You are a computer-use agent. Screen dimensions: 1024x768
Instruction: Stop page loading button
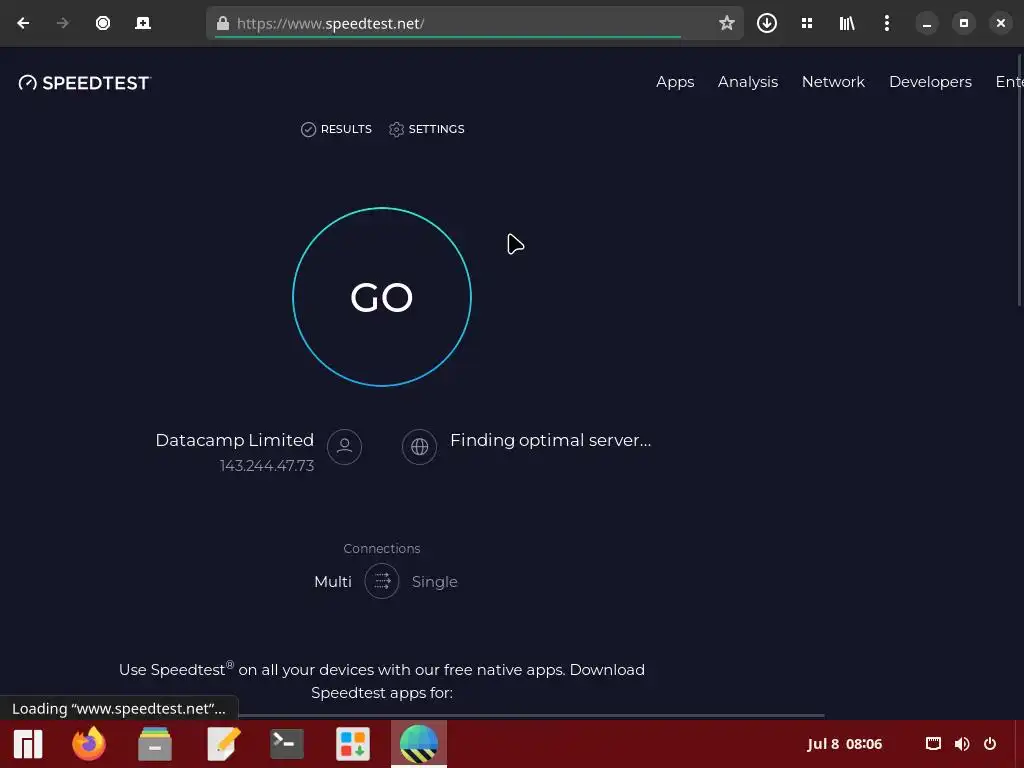pos(103,24)
